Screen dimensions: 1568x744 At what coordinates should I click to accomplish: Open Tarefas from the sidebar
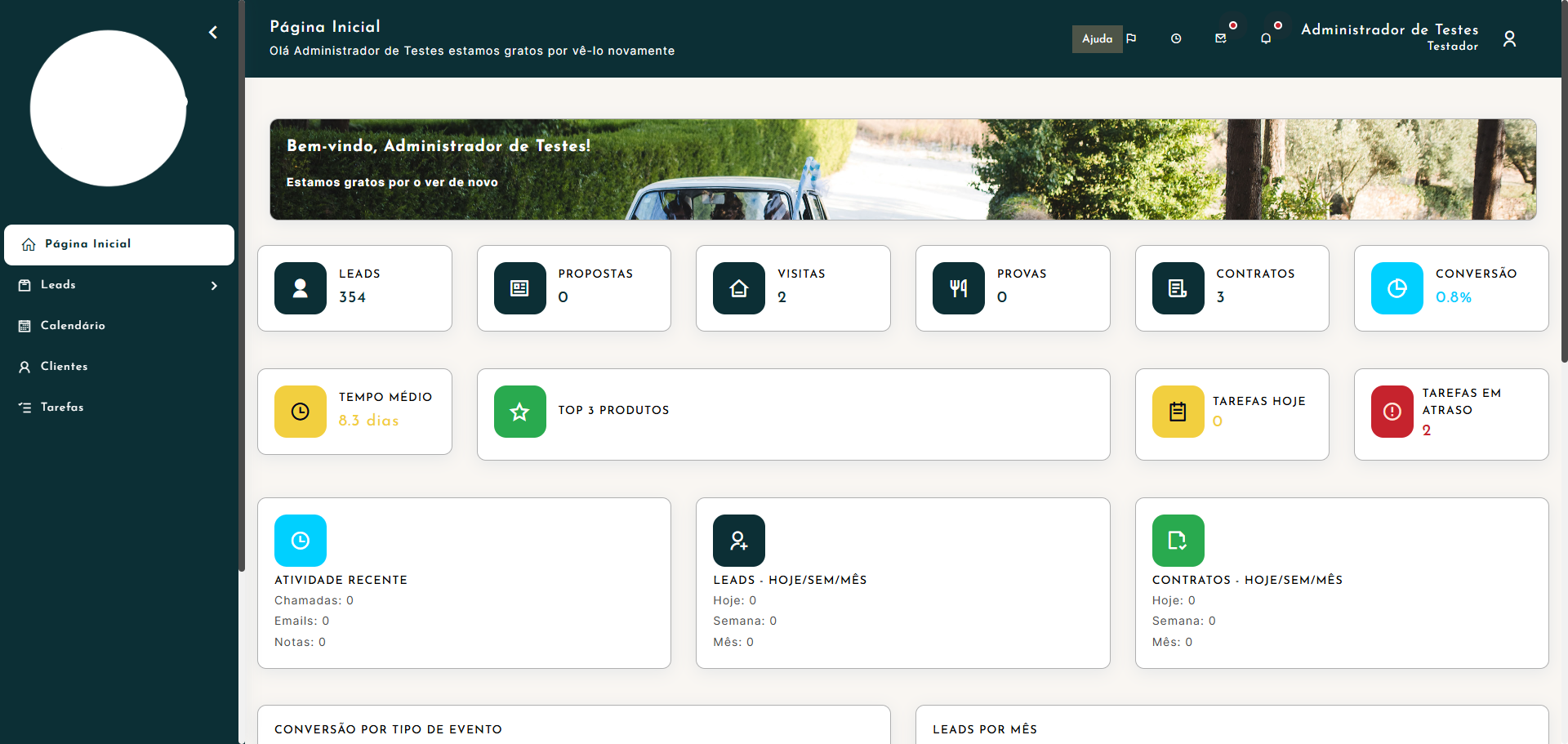(x=62, y=408)
